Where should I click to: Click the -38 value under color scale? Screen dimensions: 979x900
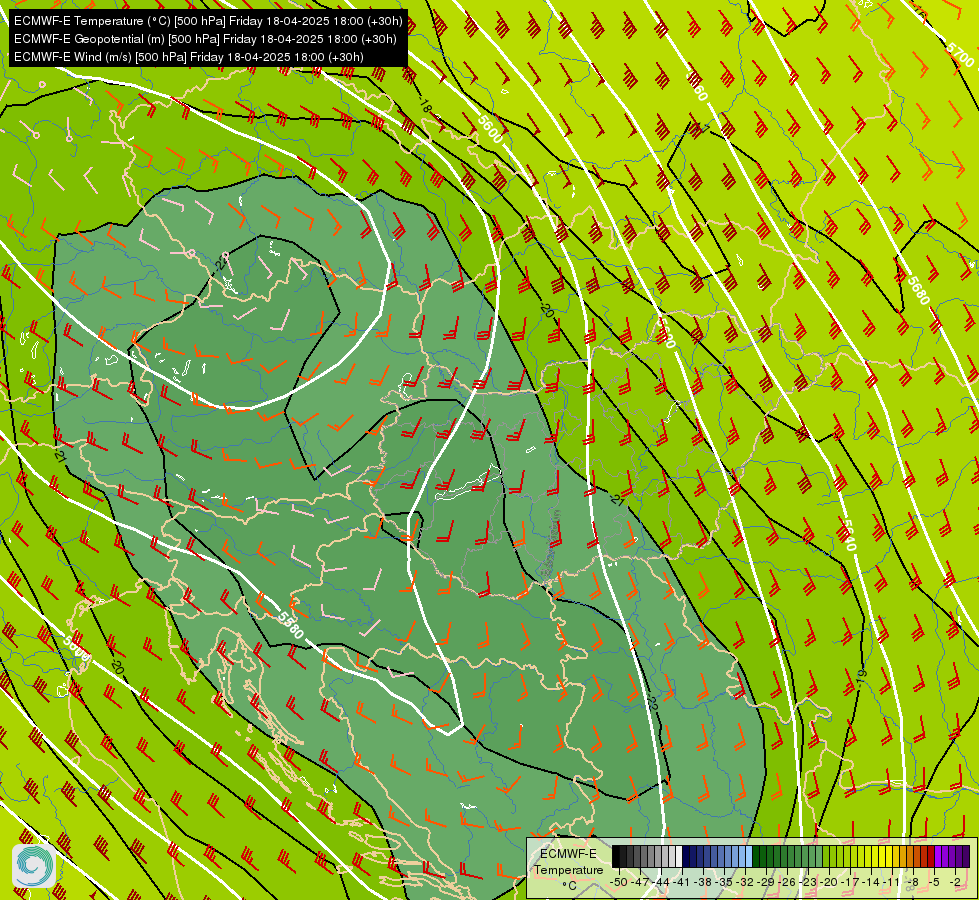click(x=702, y=882)
